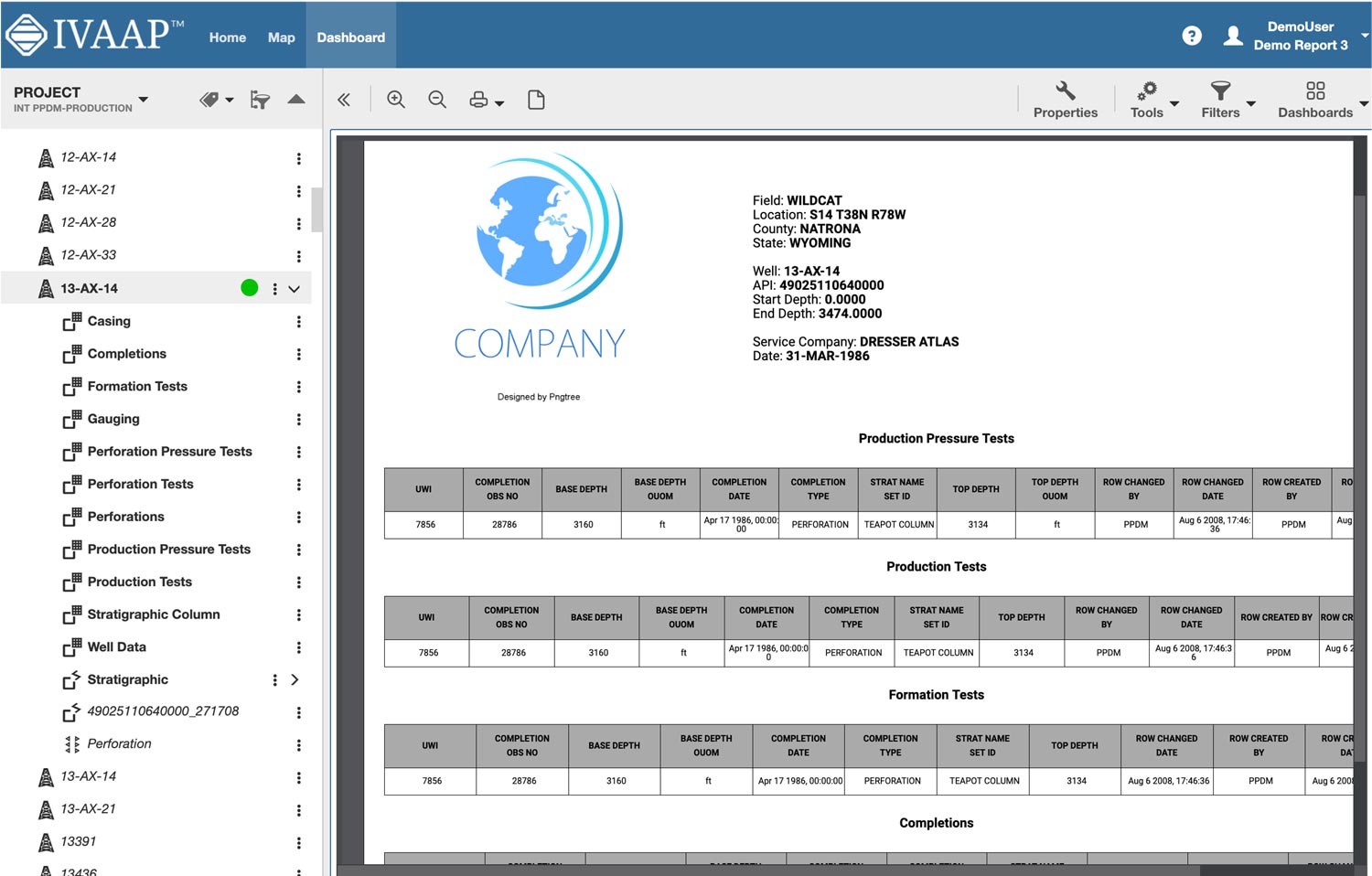Click the DemoUser Demo Report 3 label
The width and height of the screenshot is (1372, 876).
coord(1301,36)
